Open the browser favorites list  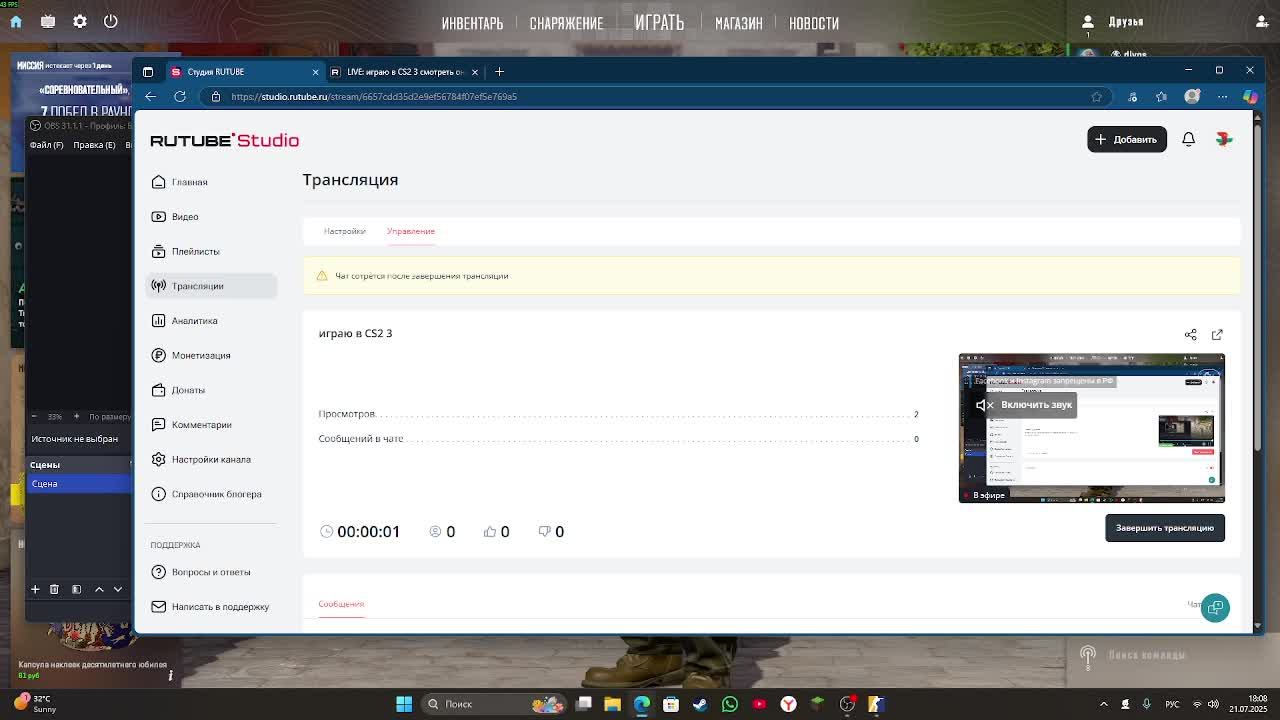1161,97
